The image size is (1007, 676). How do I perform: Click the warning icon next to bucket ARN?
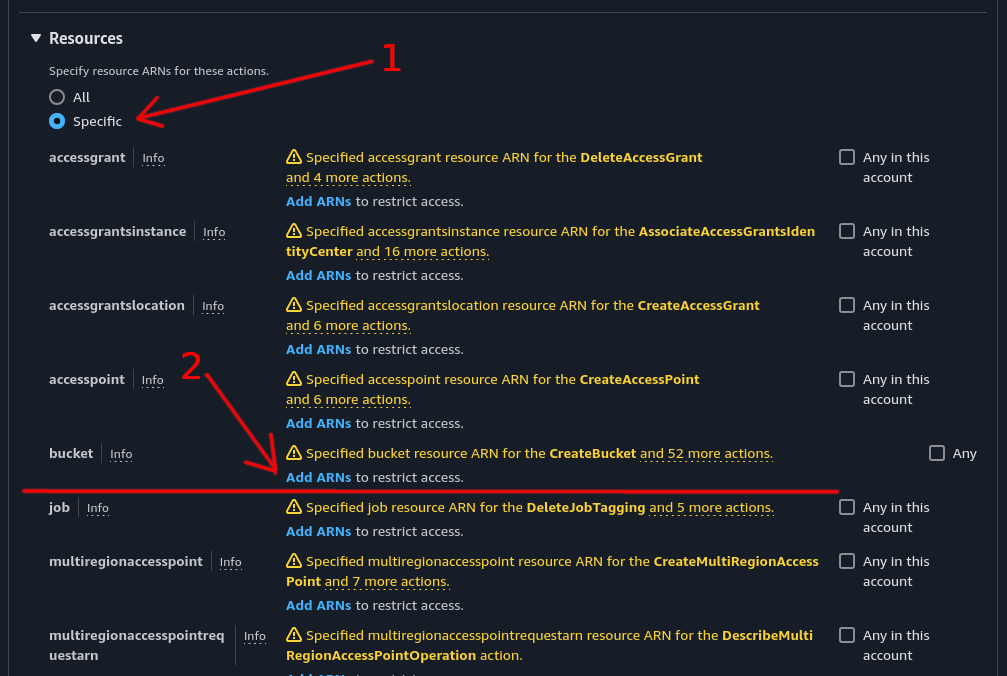pyautogui.click(x=294, y=453)
